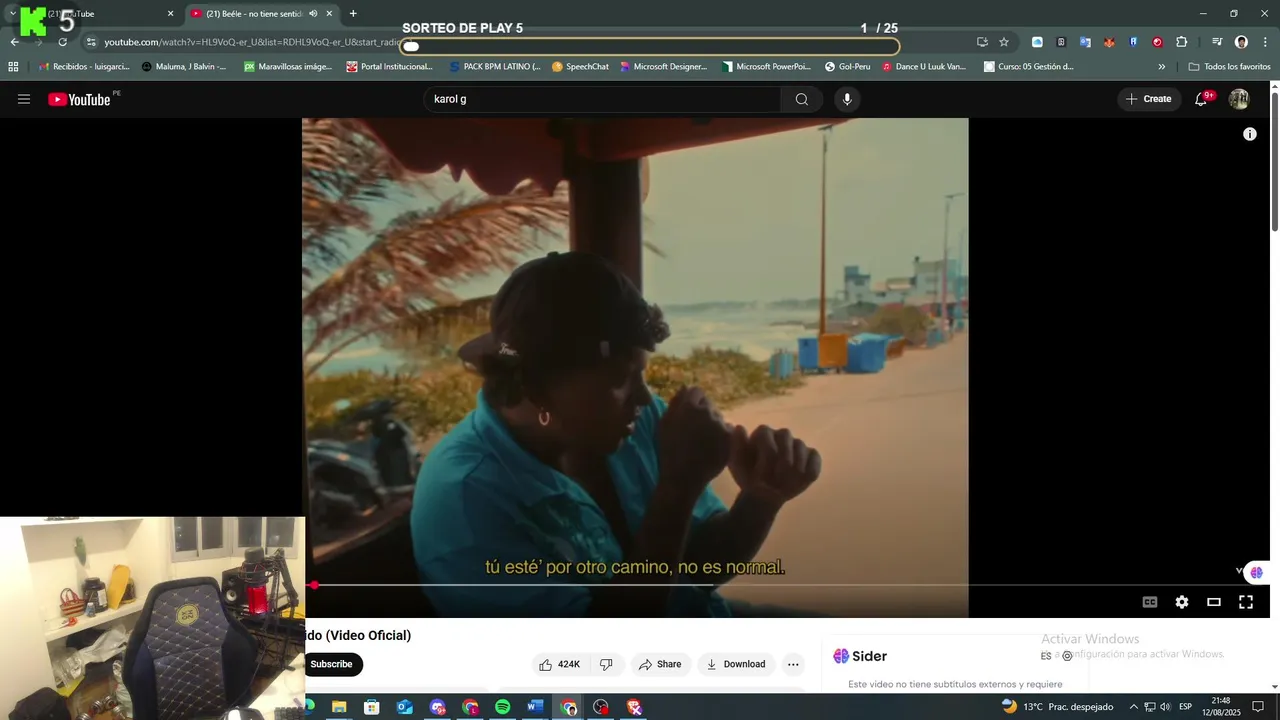1280x720 pixels.
Task: Start voice search with the microphone icon
Action: pyautogui.click(x=847, y=99)
